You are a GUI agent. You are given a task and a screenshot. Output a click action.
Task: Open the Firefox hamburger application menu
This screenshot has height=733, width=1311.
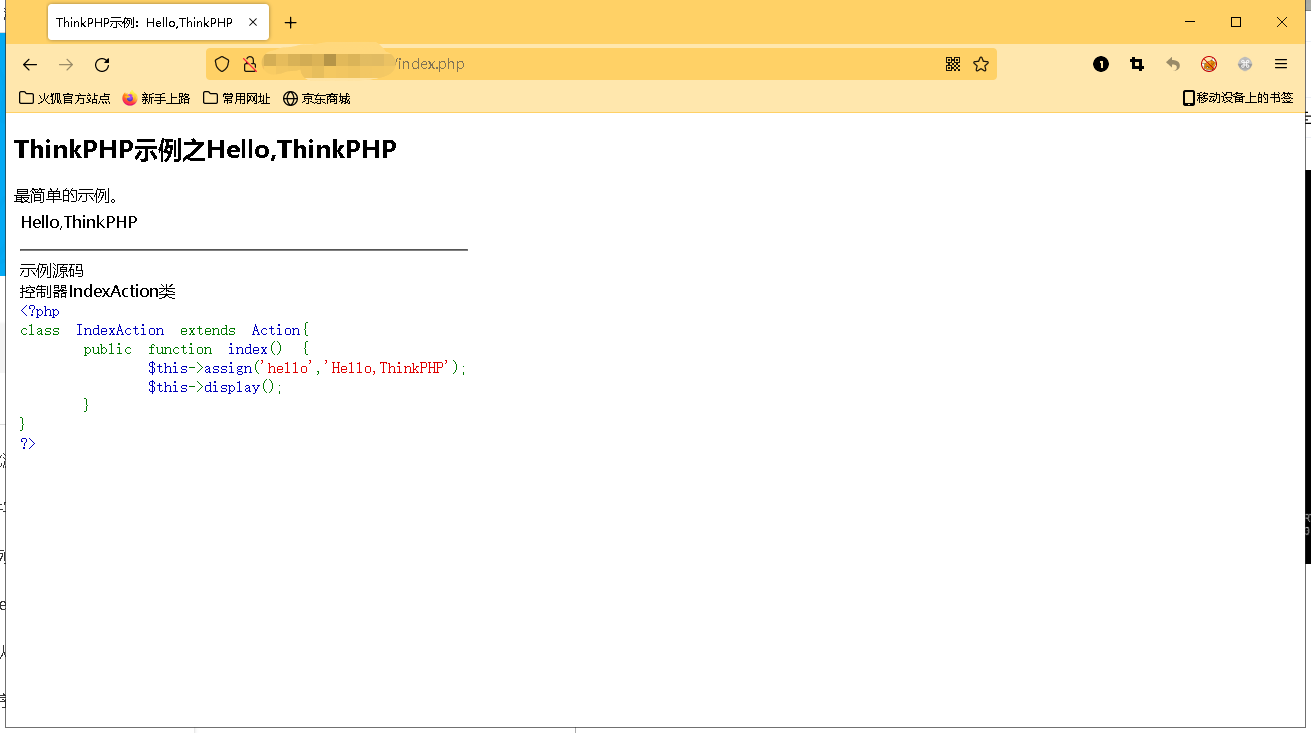click(x=1281, y=64)
